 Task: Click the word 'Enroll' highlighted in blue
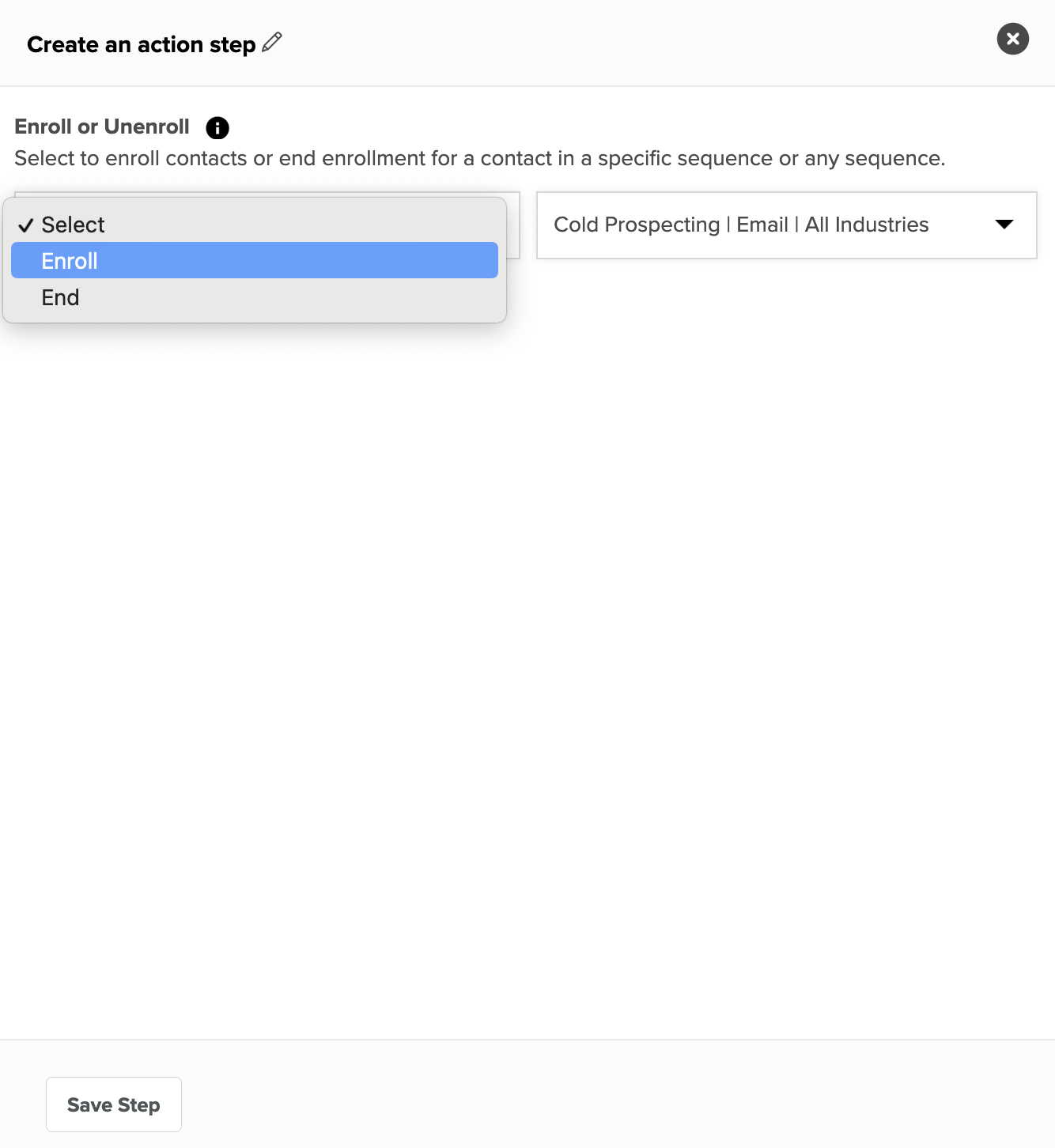tap(70, 261)
